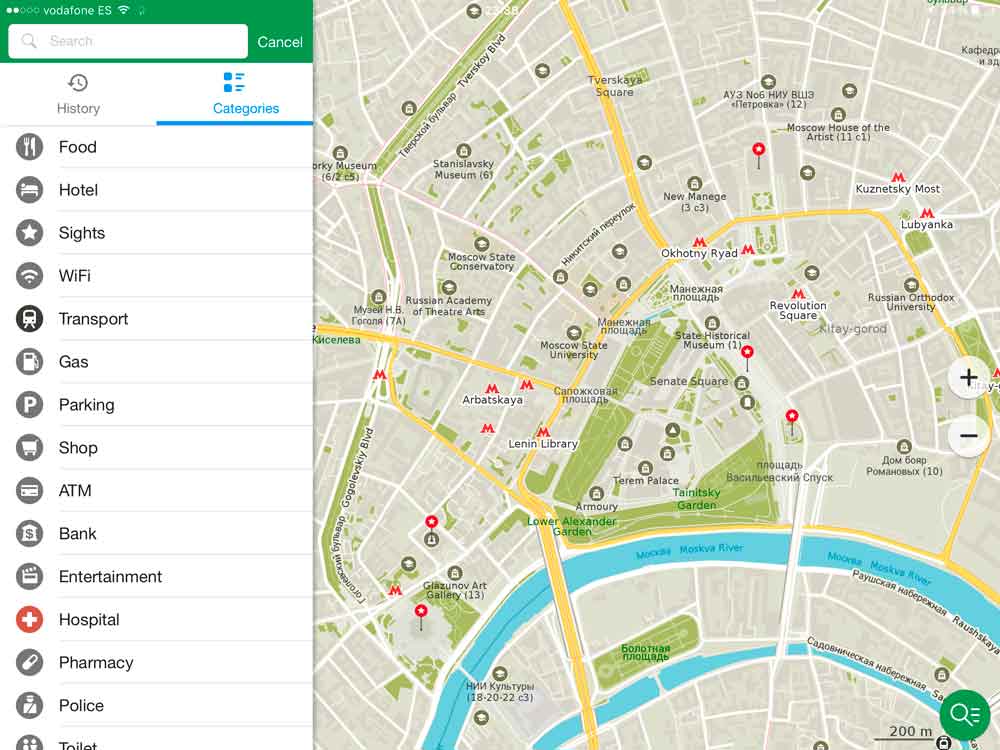The image size is (1000, 750).
Task: Select the Sights category label
Action: point(82,233)
